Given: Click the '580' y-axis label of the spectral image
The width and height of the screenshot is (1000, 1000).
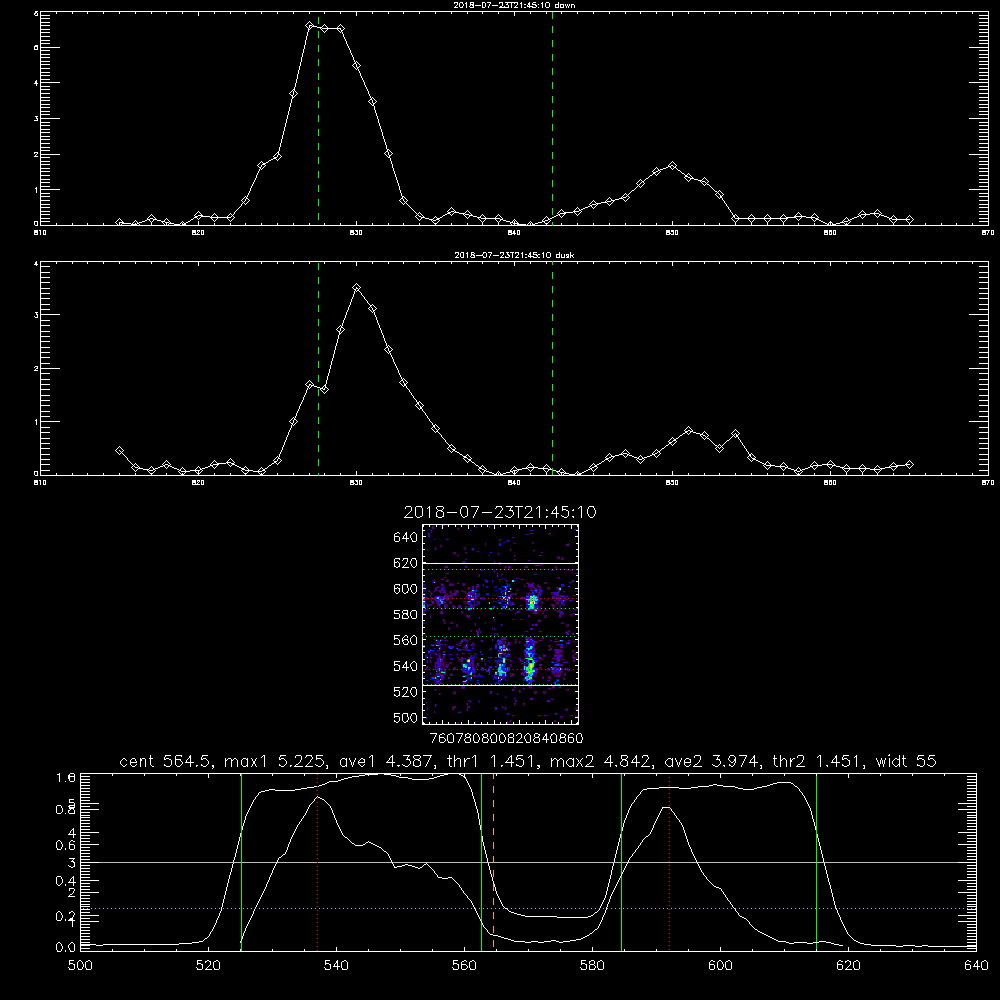Looking at the screenshot, I should (406, 614).
